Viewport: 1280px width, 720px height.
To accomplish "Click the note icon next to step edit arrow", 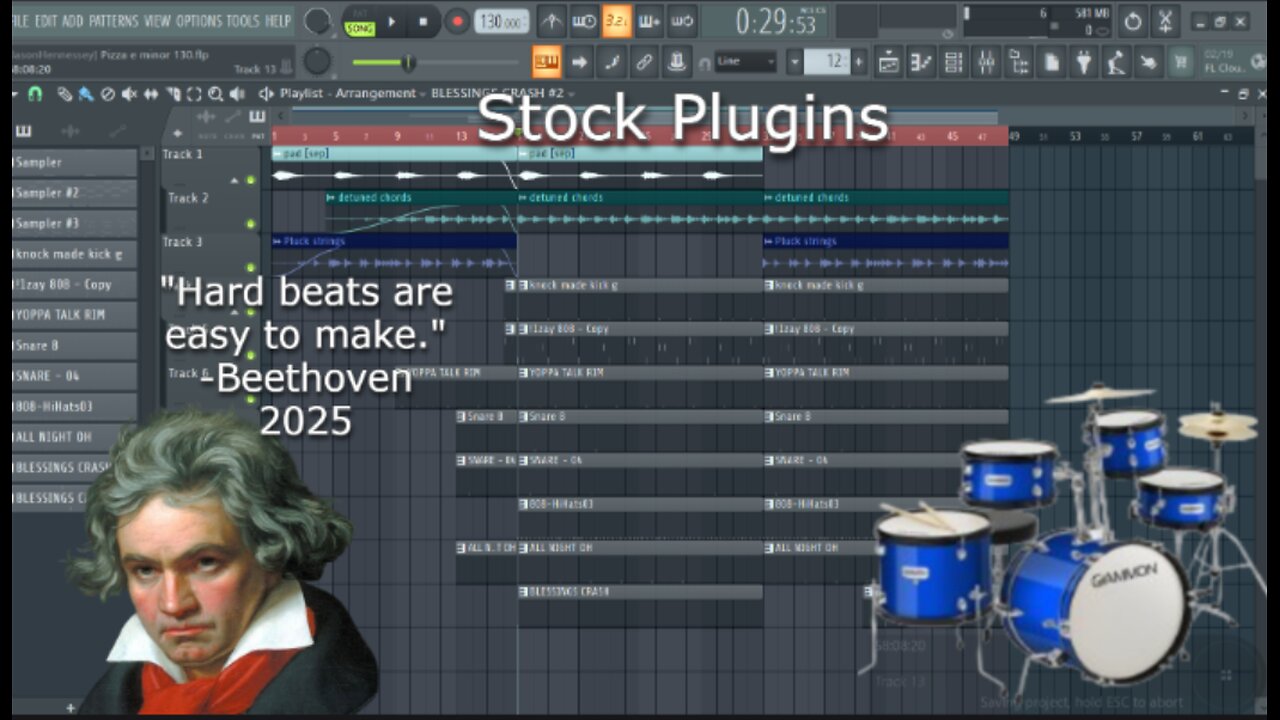I will (x=611, y=62).
